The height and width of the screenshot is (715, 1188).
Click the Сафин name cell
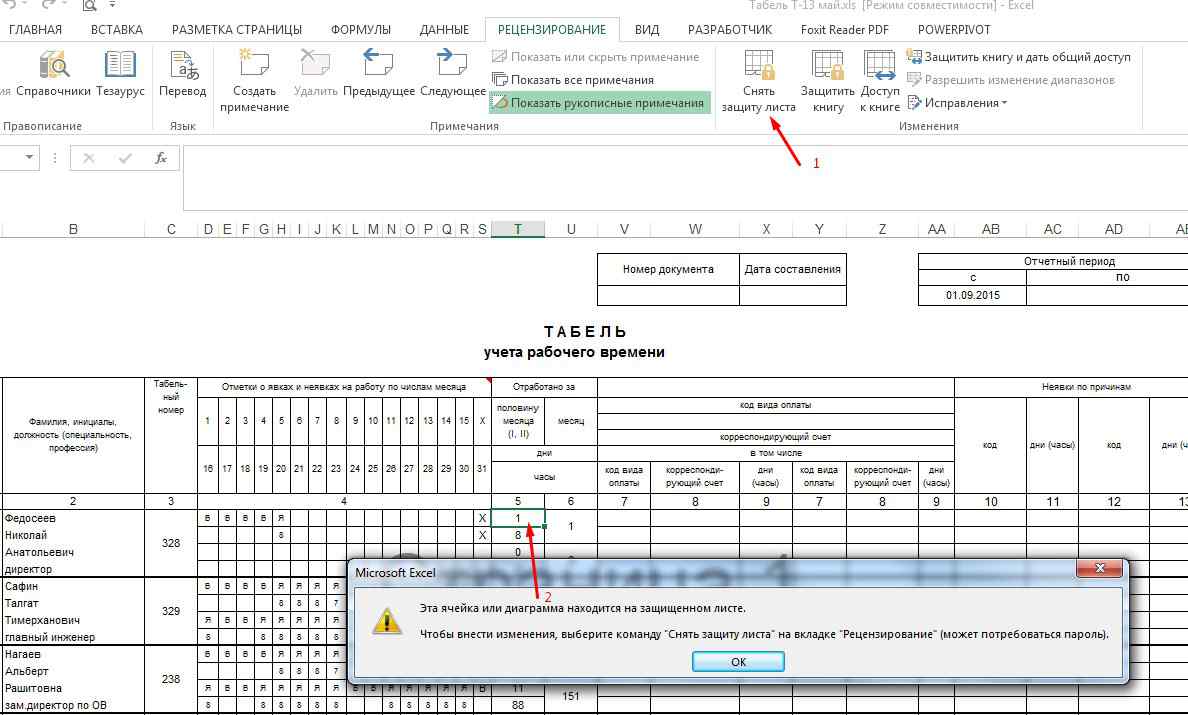[73, 586]
